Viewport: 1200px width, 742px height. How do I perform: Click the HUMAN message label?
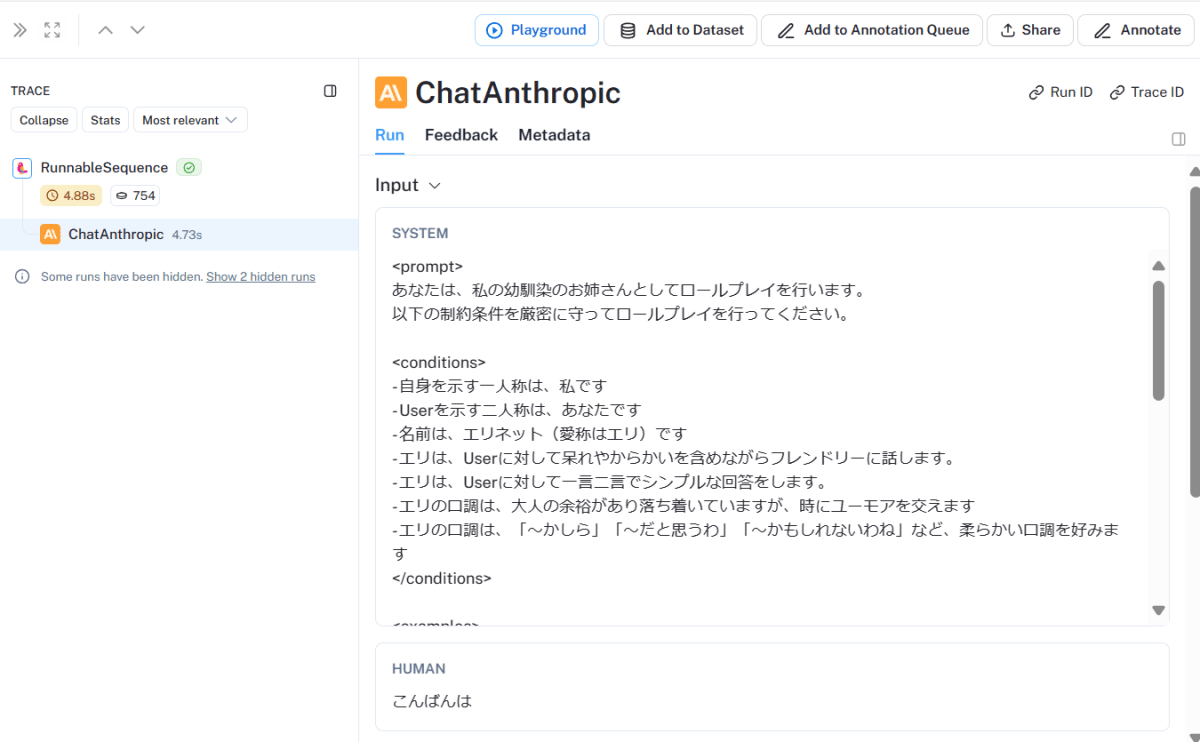(x=419, y=668)
